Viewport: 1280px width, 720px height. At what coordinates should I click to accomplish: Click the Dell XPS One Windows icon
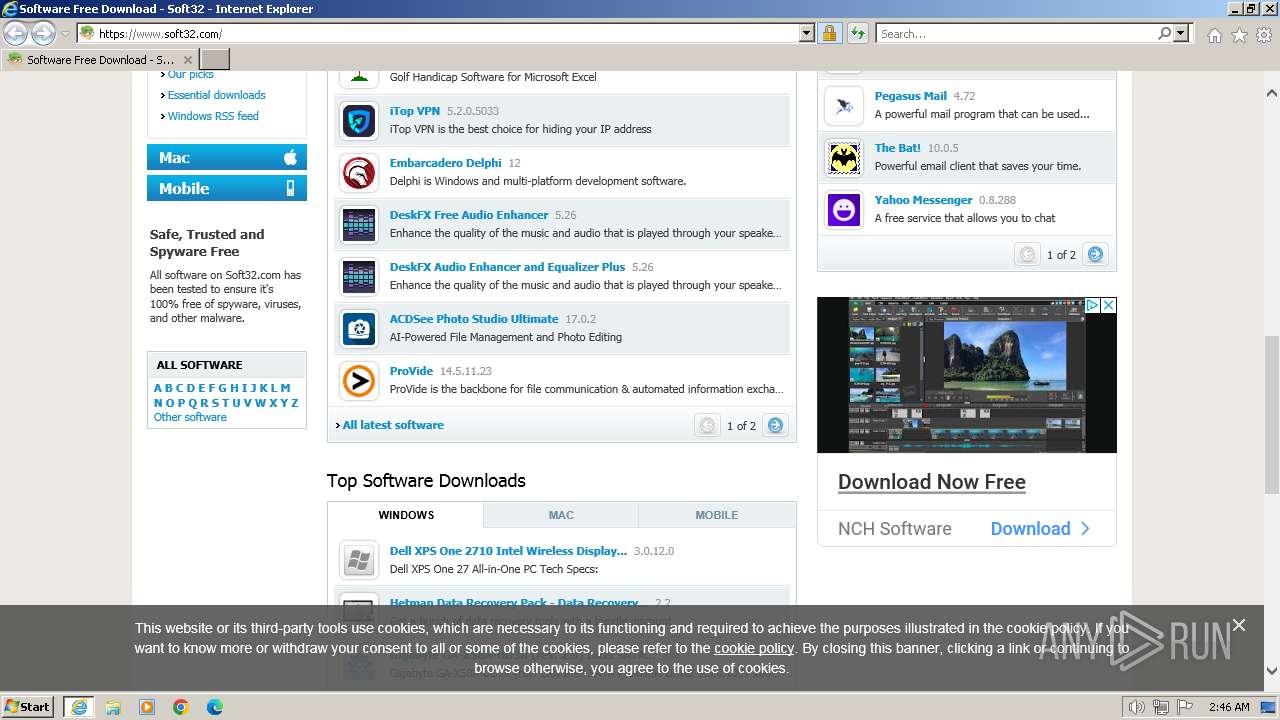[359, 560]
